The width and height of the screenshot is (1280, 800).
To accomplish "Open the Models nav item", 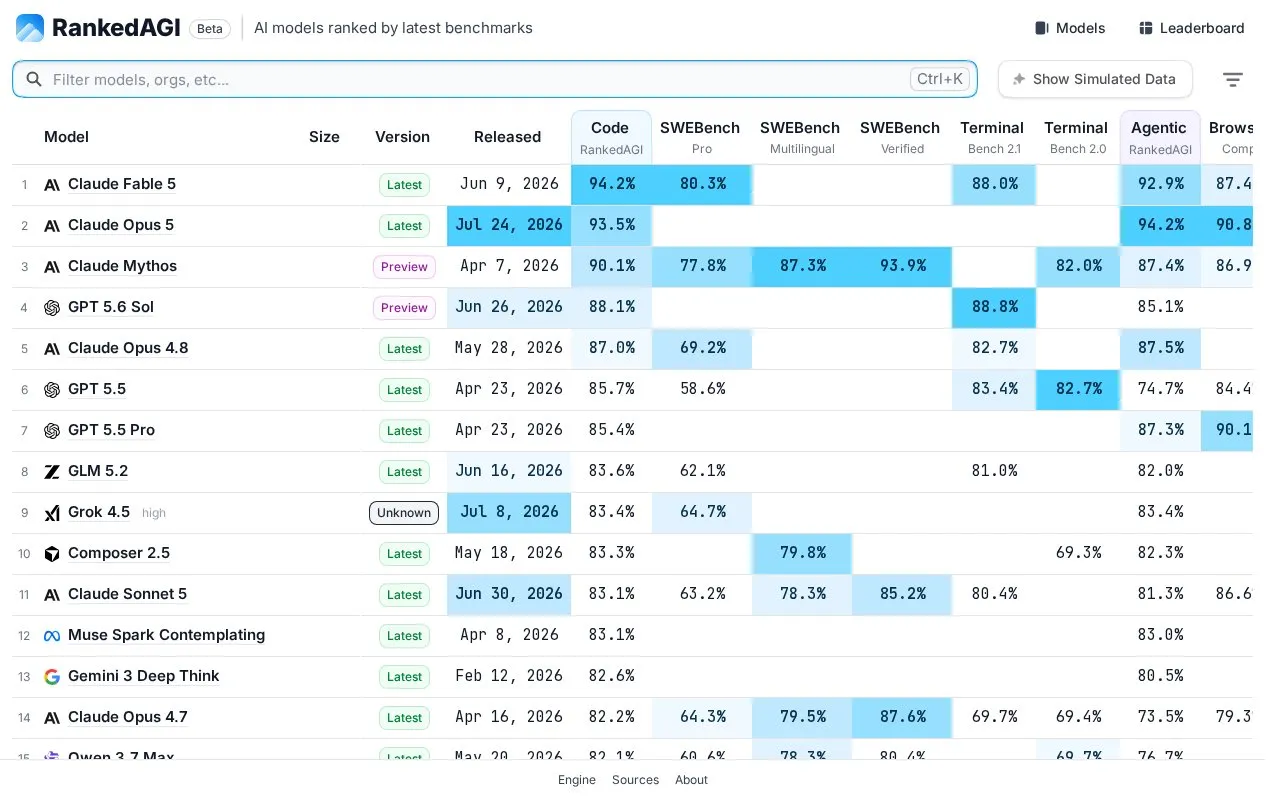I will [x=1070, y=28].
